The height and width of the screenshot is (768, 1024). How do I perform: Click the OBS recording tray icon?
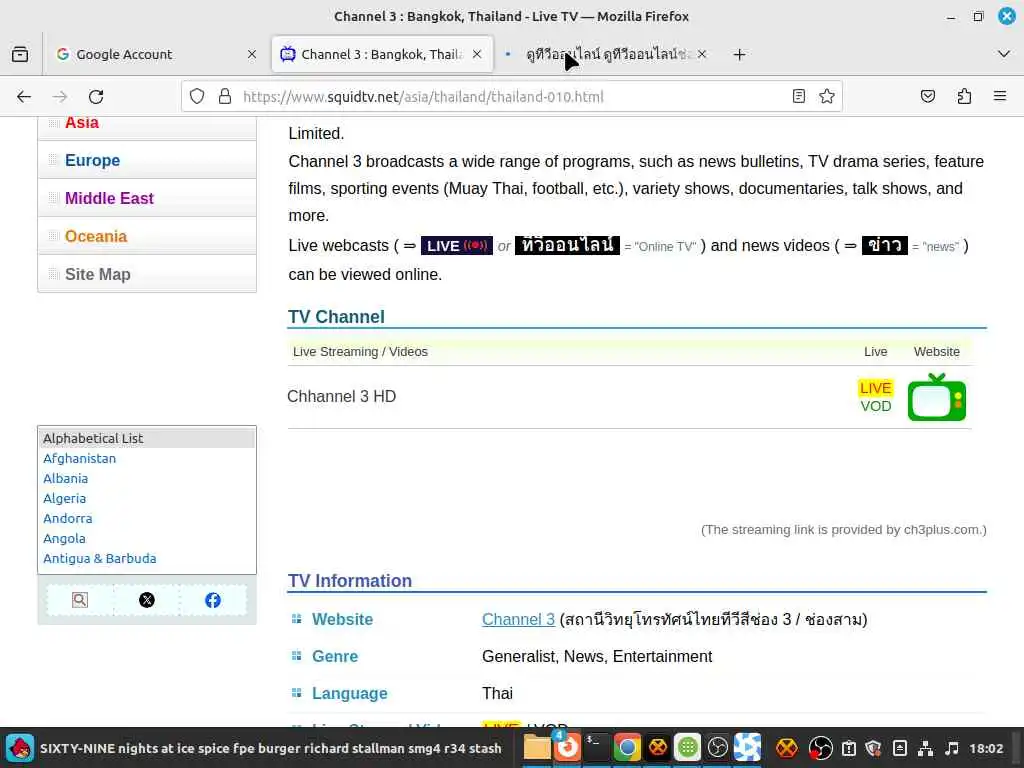pyautogui.click(x=820, y=748)
